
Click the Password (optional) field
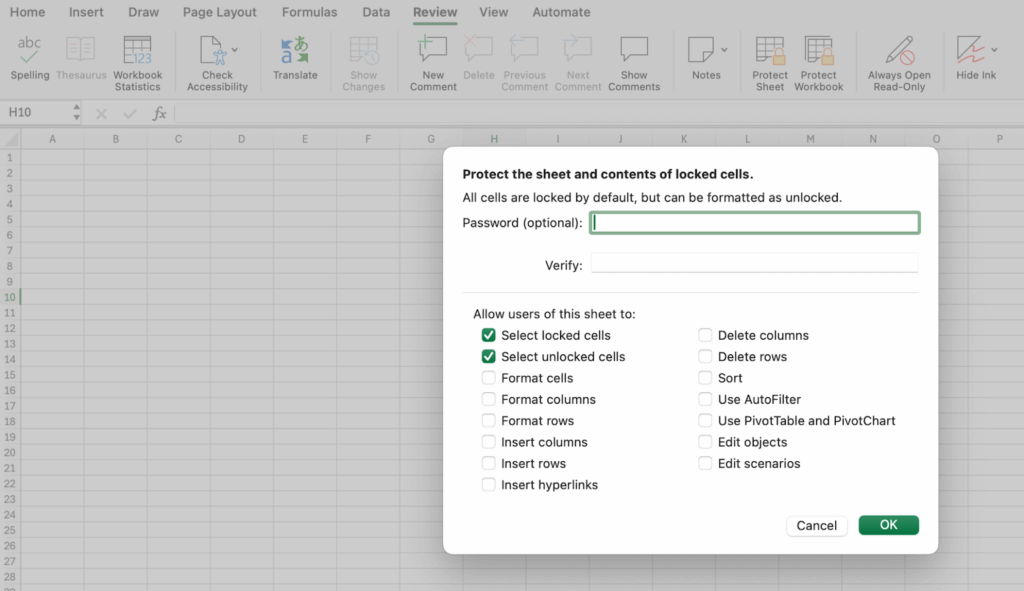point(754,223)
